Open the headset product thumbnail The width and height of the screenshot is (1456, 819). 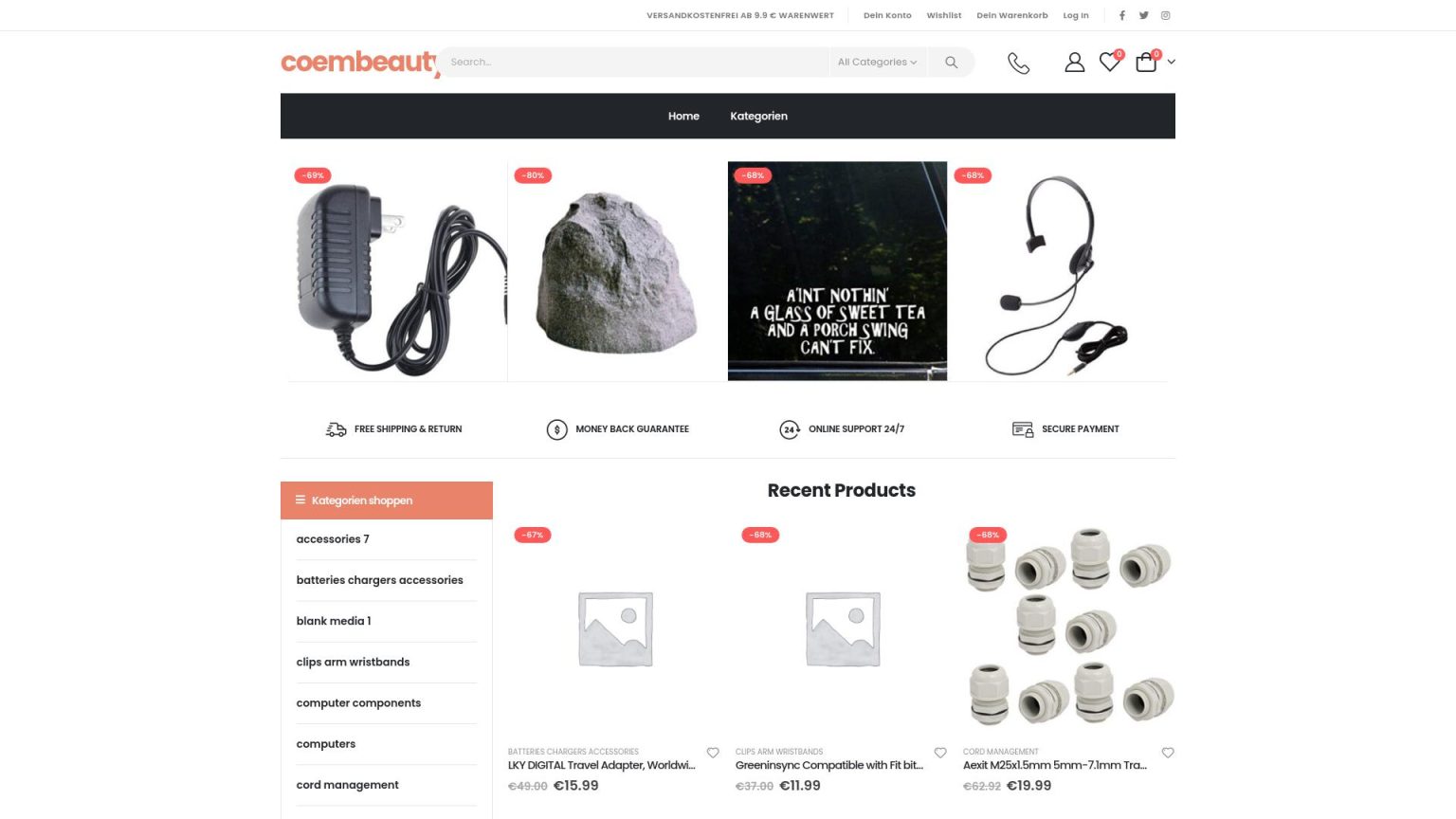[1057, 272]
